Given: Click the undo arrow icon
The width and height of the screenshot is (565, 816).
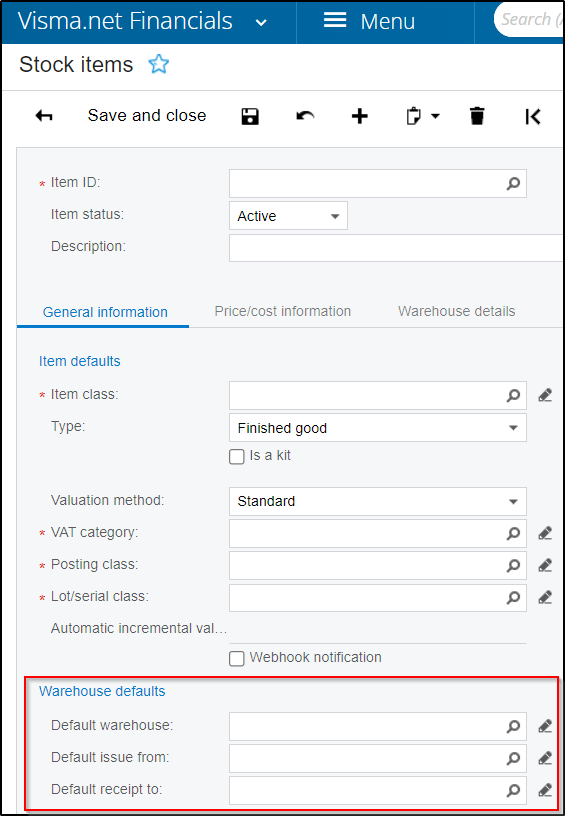Looking at the screenshot, I should coord(305,116).
